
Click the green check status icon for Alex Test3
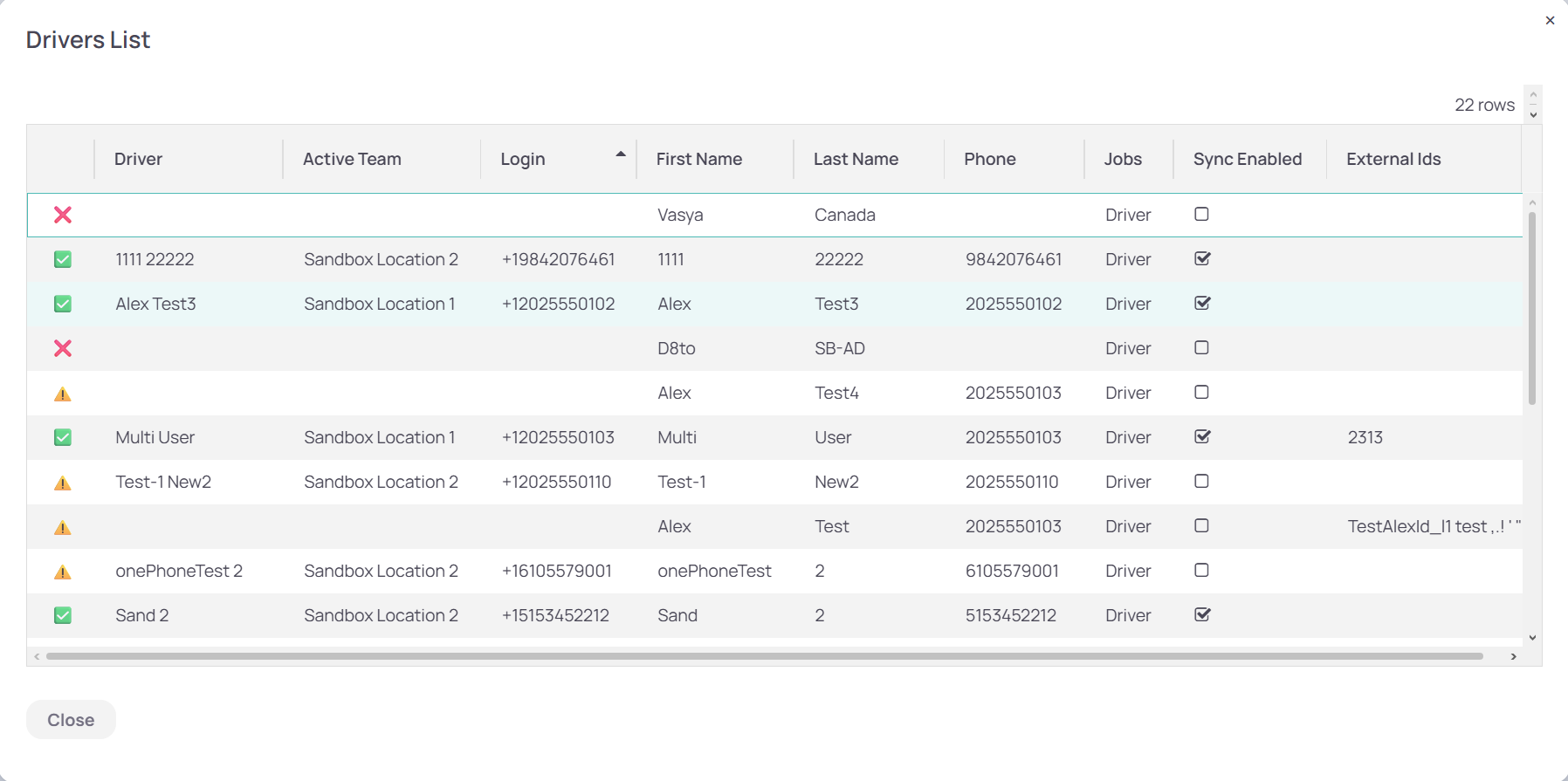tap(63, 304)
